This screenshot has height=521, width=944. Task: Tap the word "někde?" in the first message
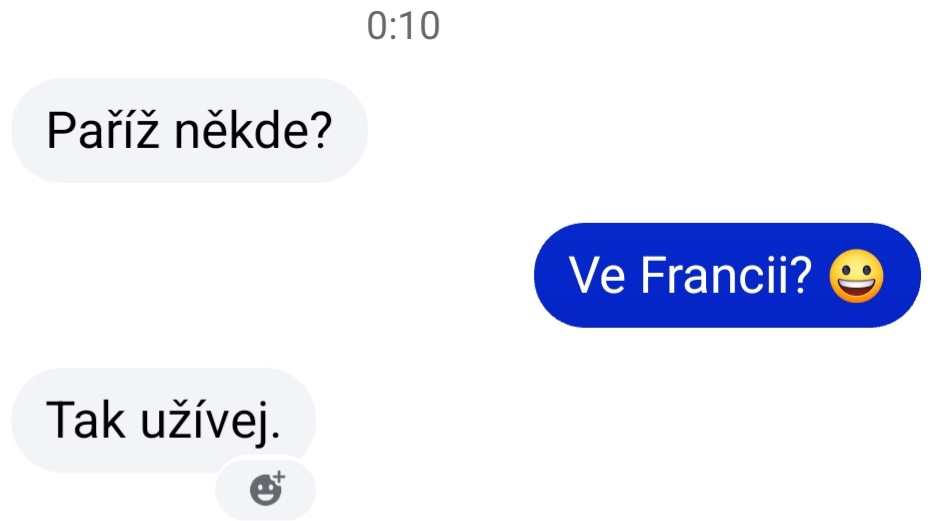tap(253, 129)
